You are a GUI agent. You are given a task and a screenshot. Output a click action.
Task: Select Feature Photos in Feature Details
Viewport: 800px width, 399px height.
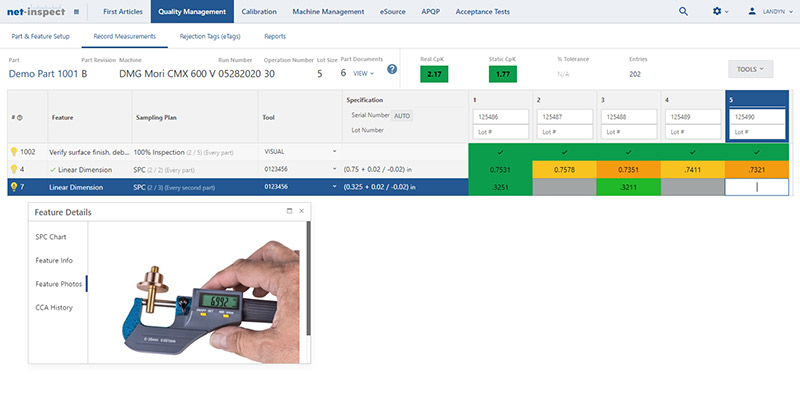click(59, 284)
